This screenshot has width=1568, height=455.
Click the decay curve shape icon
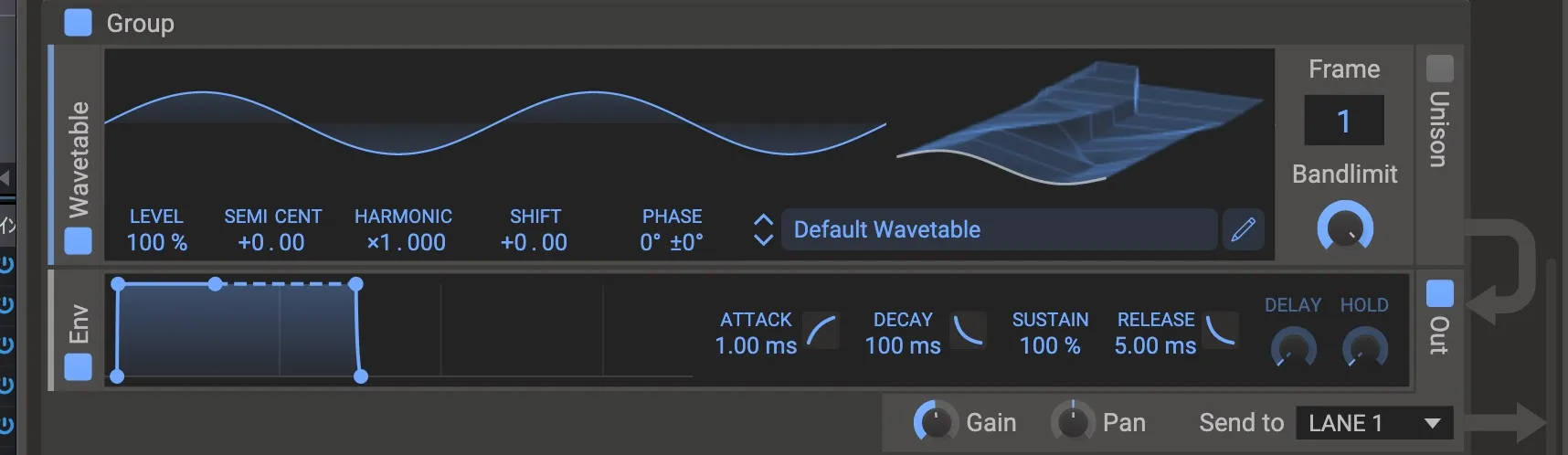pos(968,330)
